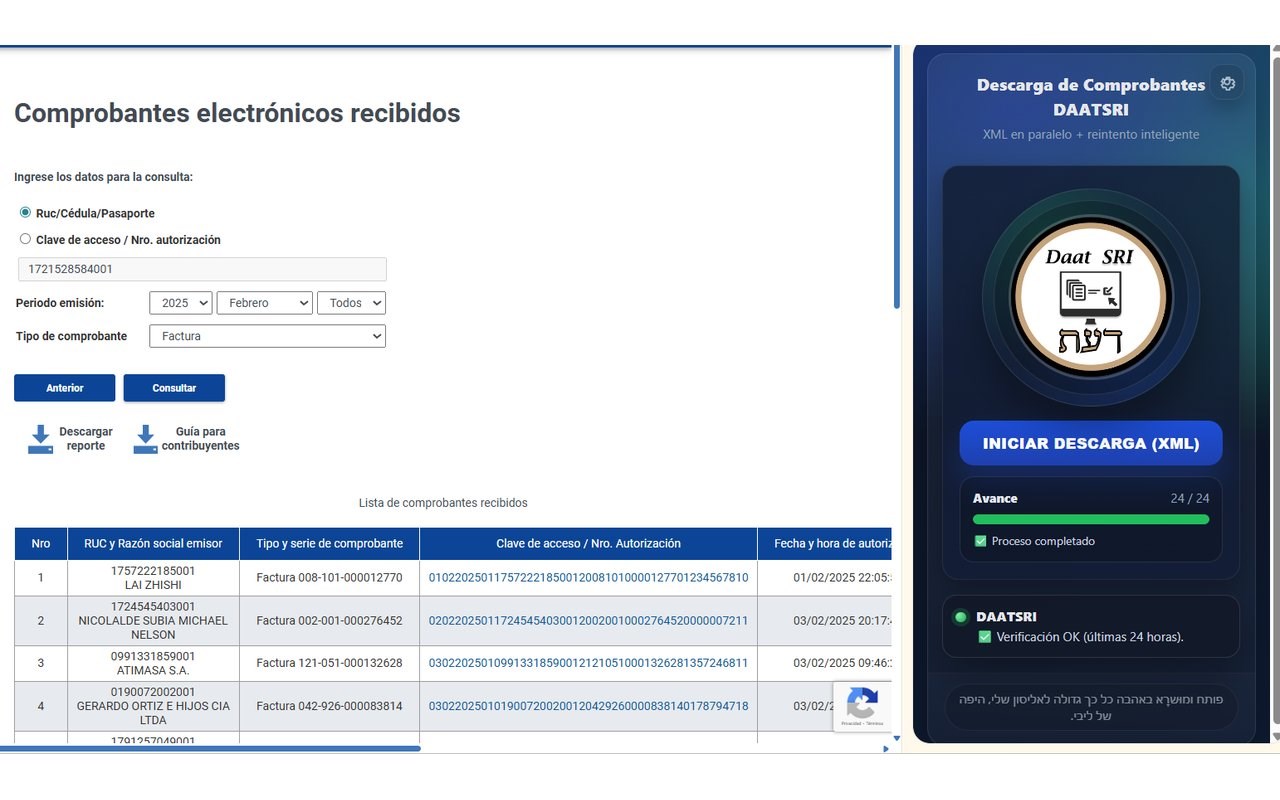Expand the Tipo de comprobante Factura dropdown
Image resolution: width=1280 pixels, height=800 pixels.
267,336
